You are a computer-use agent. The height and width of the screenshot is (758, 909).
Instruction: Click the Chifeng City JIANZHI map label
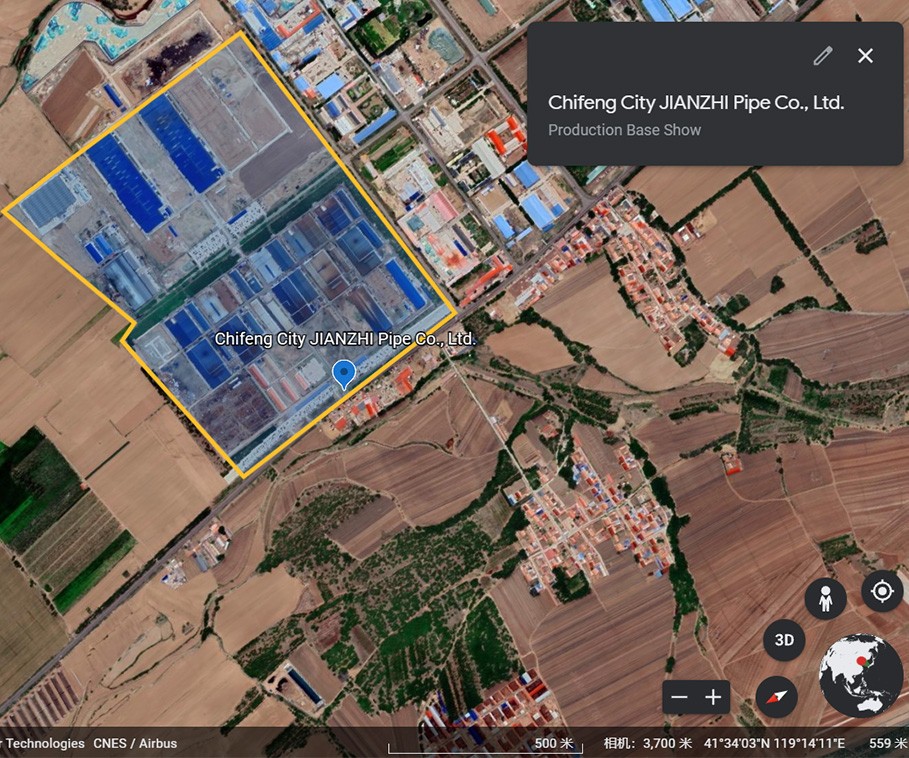(x=345, y=339)
